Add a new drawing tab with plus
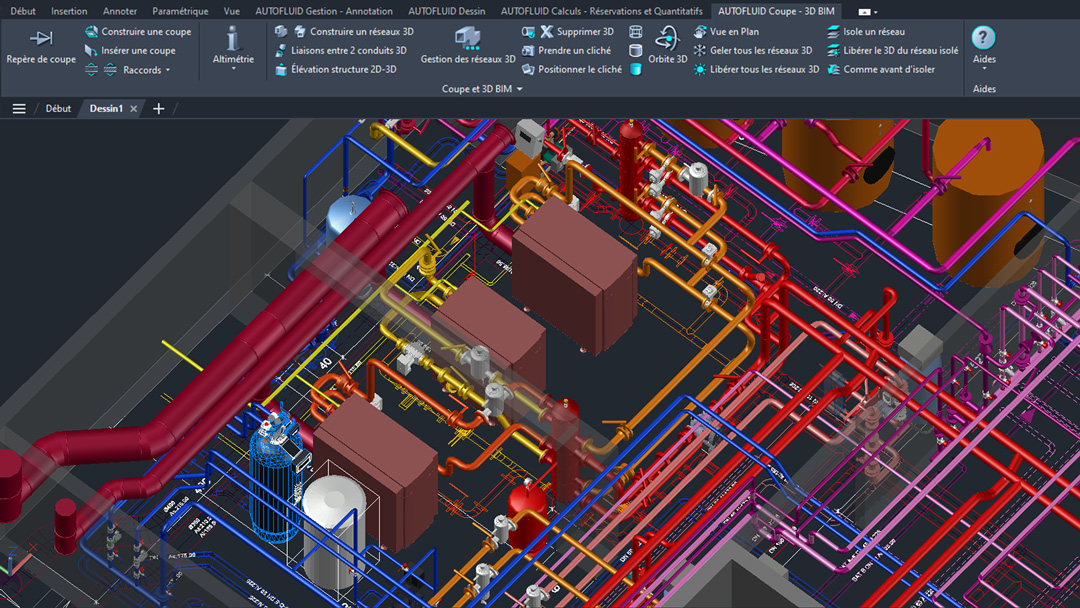1080x608 pixels. (158, 108)
